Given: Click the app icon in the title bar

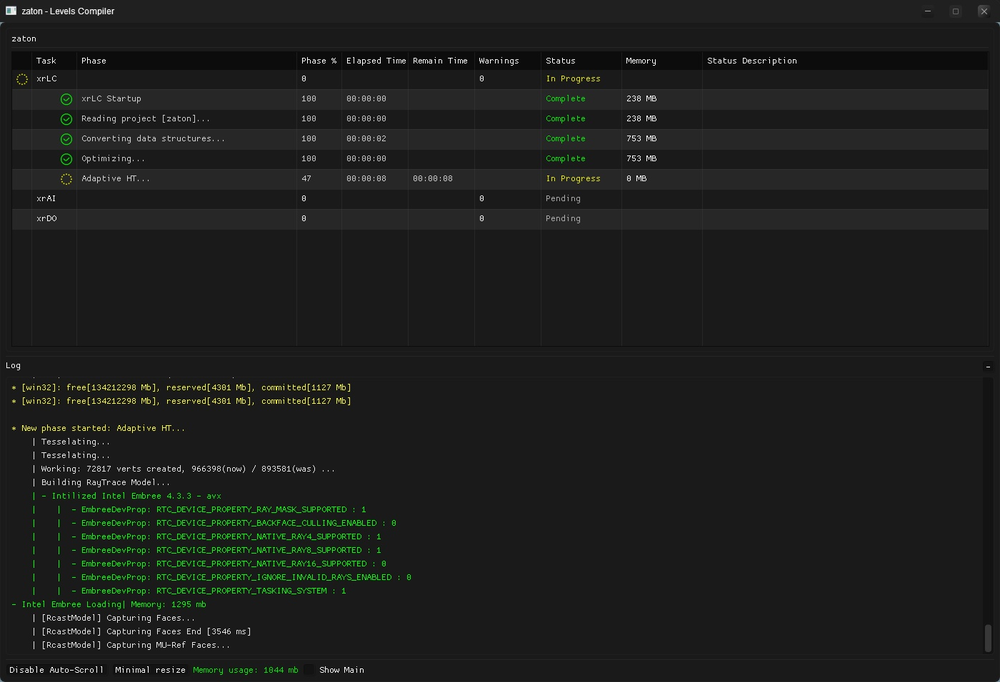Looking at the screenshot, I should coord(10,11).
